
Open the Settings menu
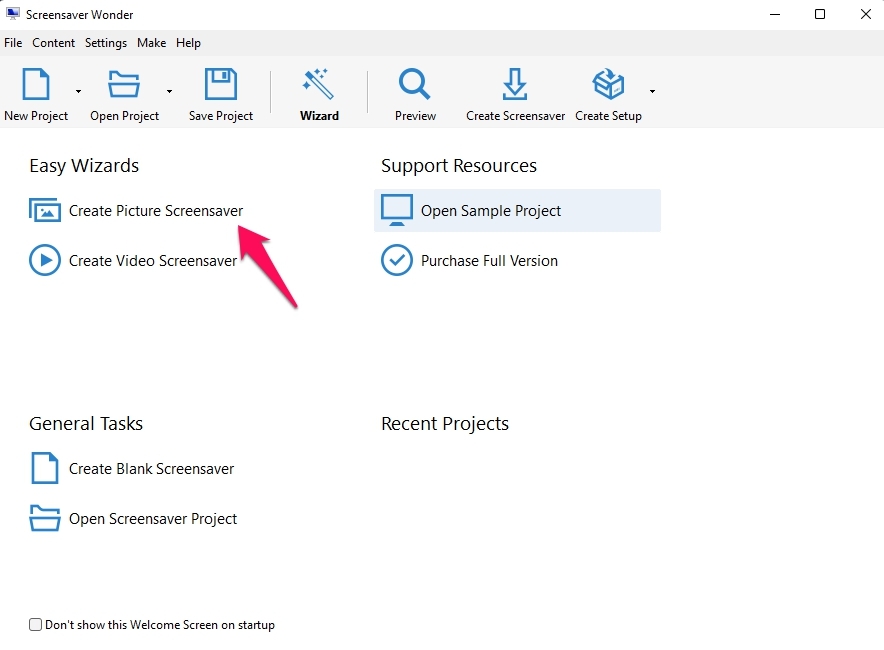click(106, 43)
